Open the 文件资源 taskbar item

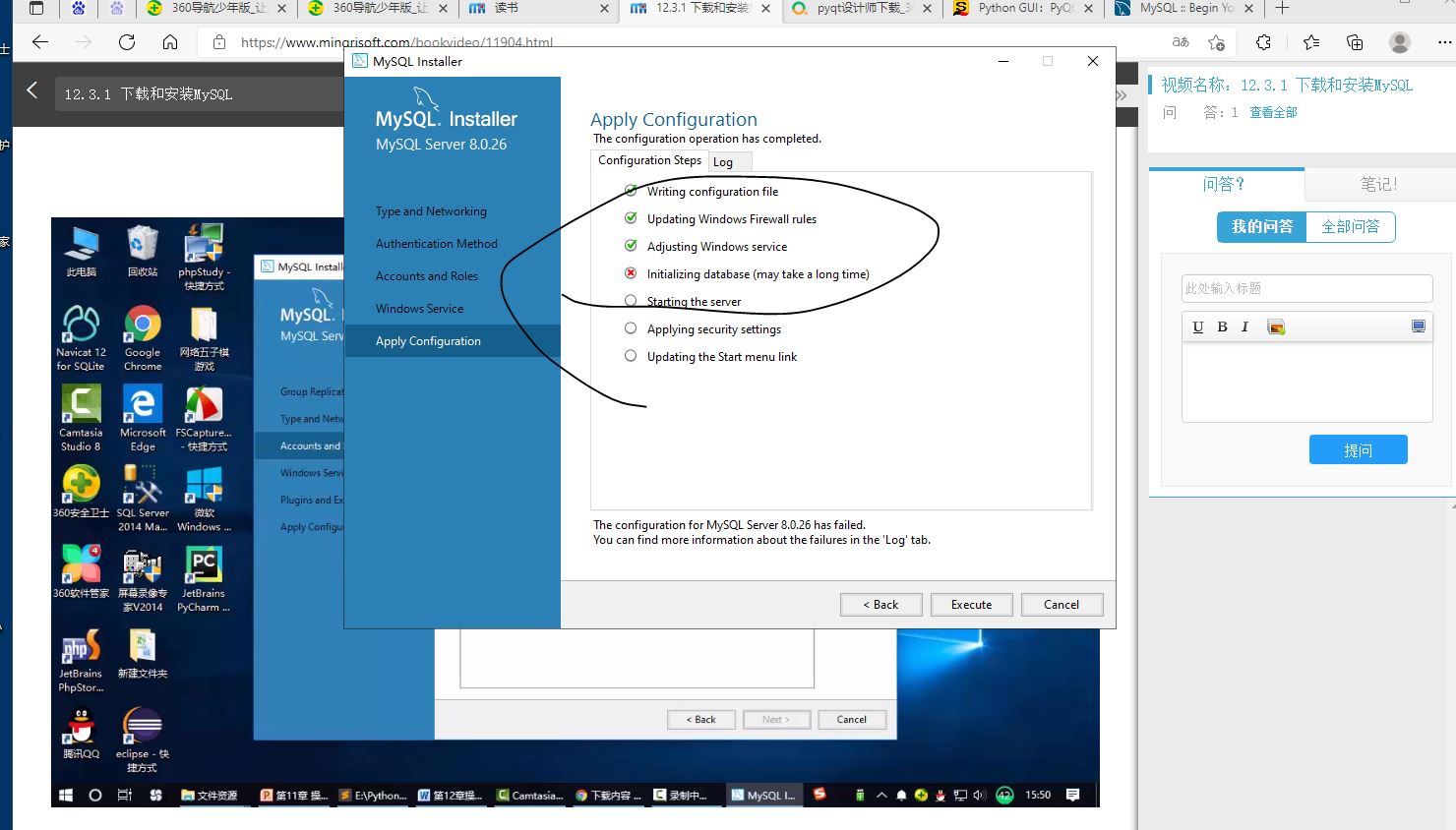point(210,796)
